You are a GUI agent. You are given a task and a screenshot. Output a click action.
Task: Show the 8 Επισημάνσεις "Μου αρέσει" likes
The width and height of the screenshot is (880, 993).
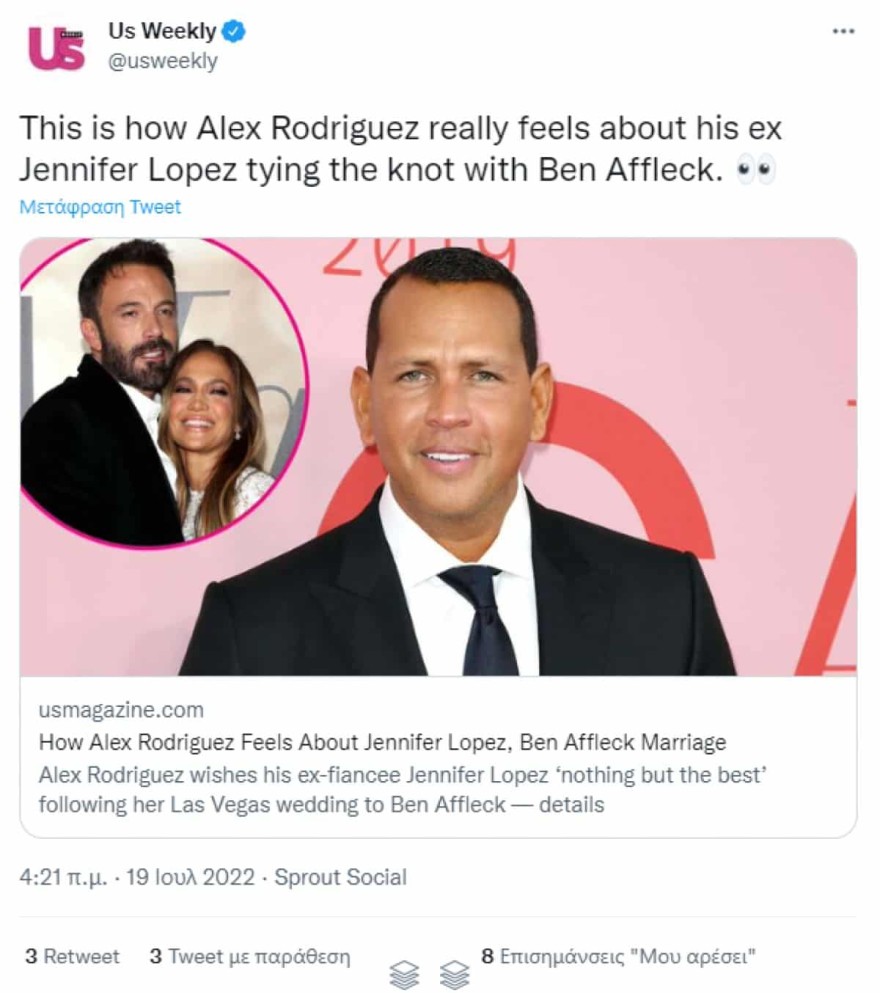618,956
